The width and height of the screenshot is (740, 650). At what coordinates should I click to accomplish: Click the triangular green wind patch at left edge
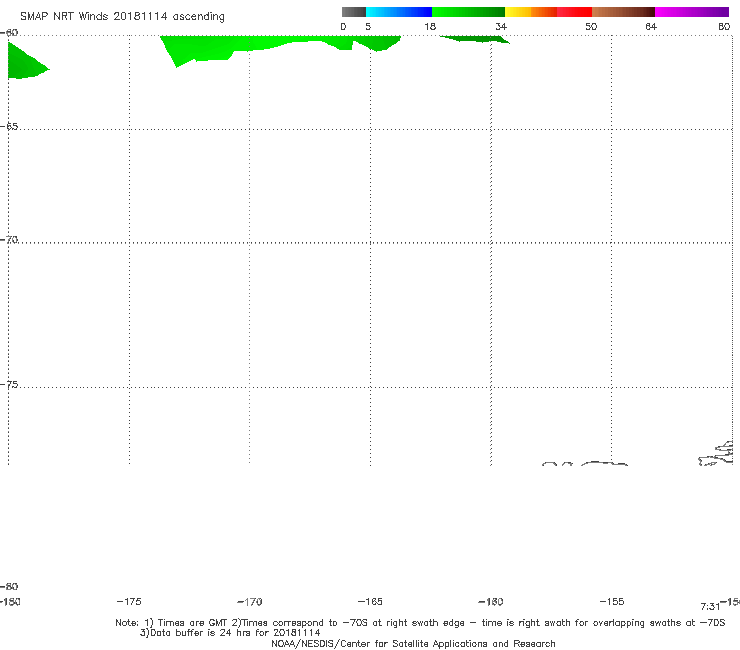tap(25, 64)
